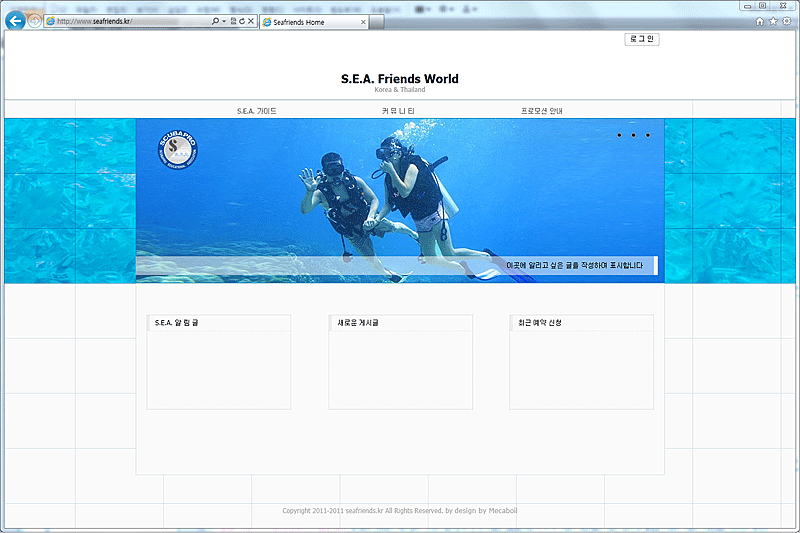Stop loading with the X icon
The height and width of the screenshot is (533, 800).
[x=251, y=21]
